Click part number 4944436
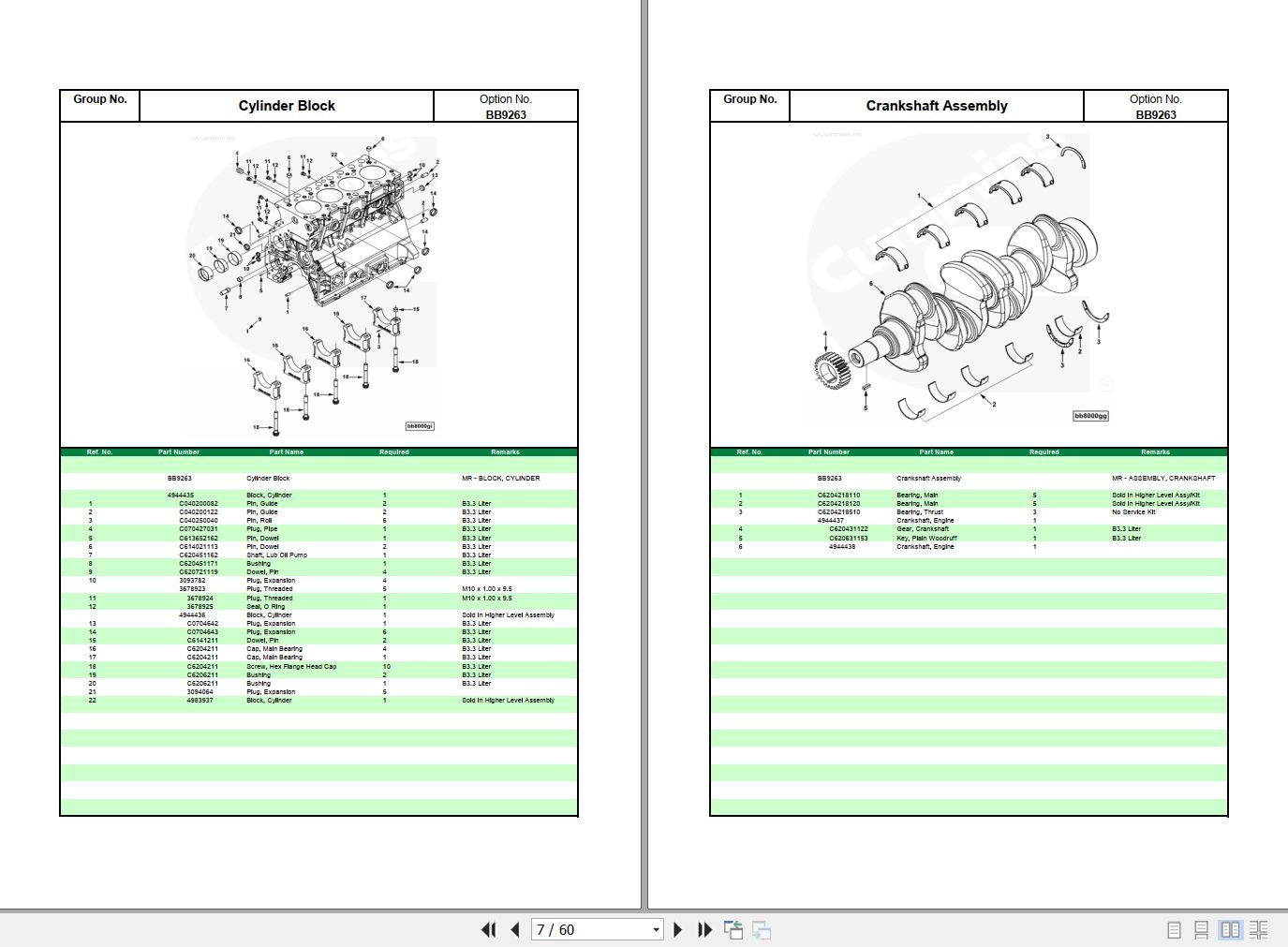Screen dimensions: 1288x947 (x=192, y=615)
